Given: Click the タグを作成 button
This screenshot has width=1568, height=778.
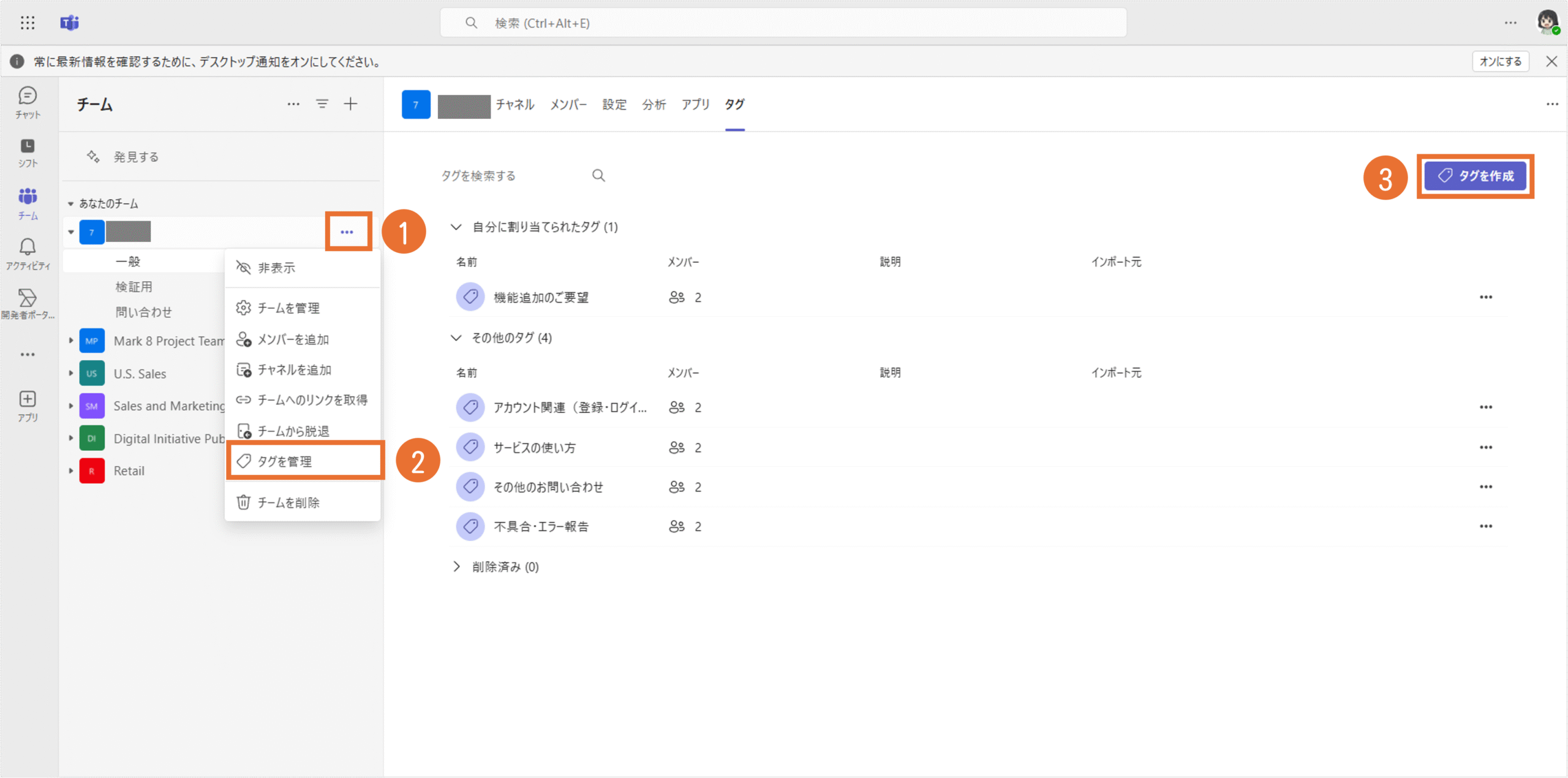Looking at the screenshot, I should click(1475, 176).
